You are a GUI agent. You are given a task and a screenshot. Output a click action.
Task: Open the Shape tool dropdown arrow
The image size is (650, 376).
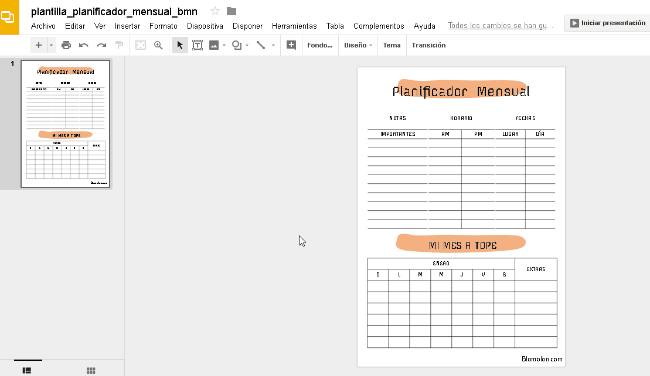(247, 45)
